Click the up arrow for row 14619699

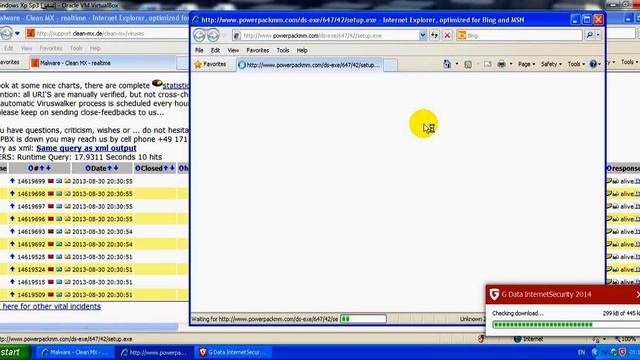(12, 181)
